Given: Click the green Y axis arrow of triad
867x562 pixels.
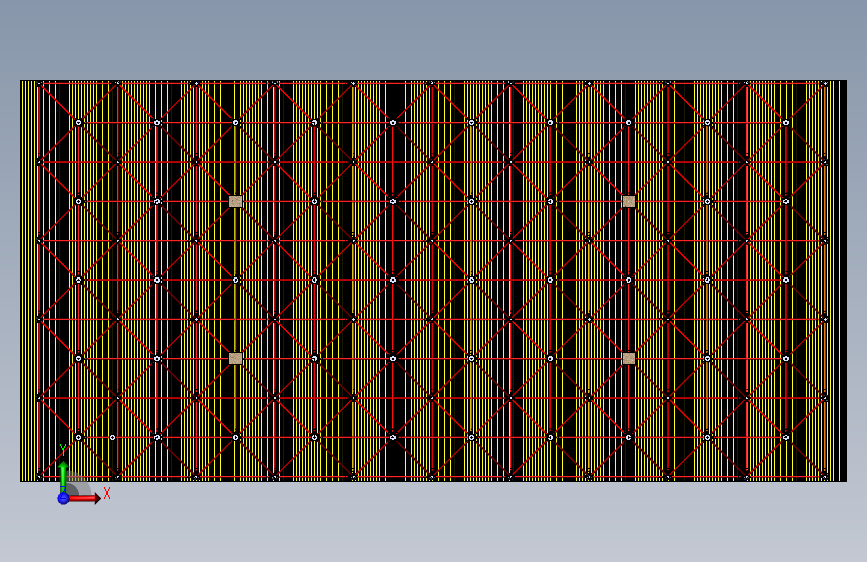Looking at the screenshot, I should [64, 475].
